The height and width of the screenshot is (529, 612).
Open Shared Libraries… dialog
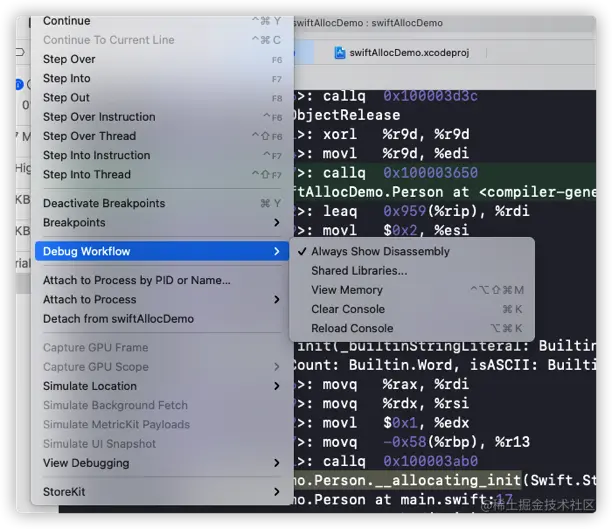click(x=412, y=271)
